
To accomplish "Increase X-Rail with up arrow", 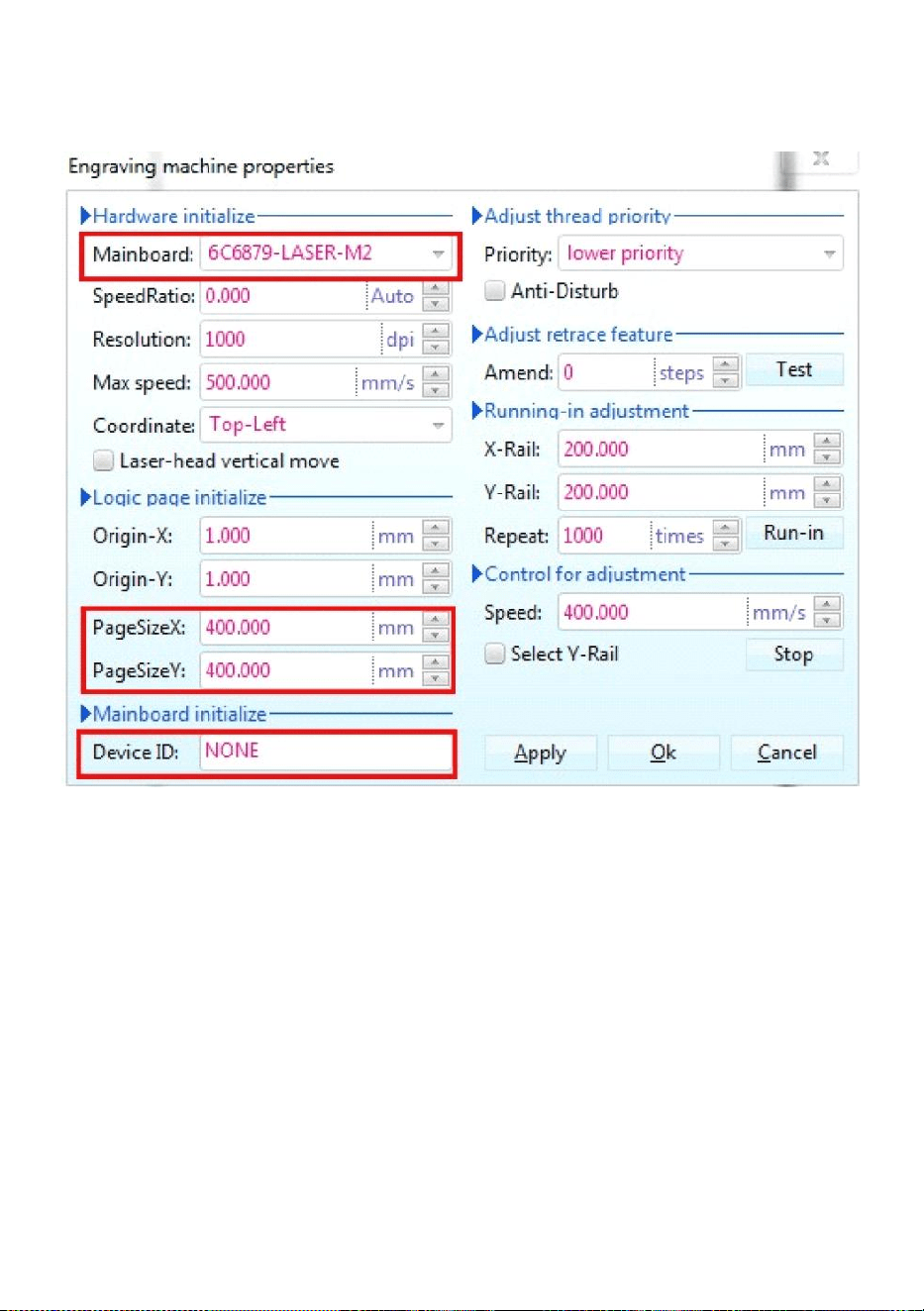I will (x=827, y=442).
